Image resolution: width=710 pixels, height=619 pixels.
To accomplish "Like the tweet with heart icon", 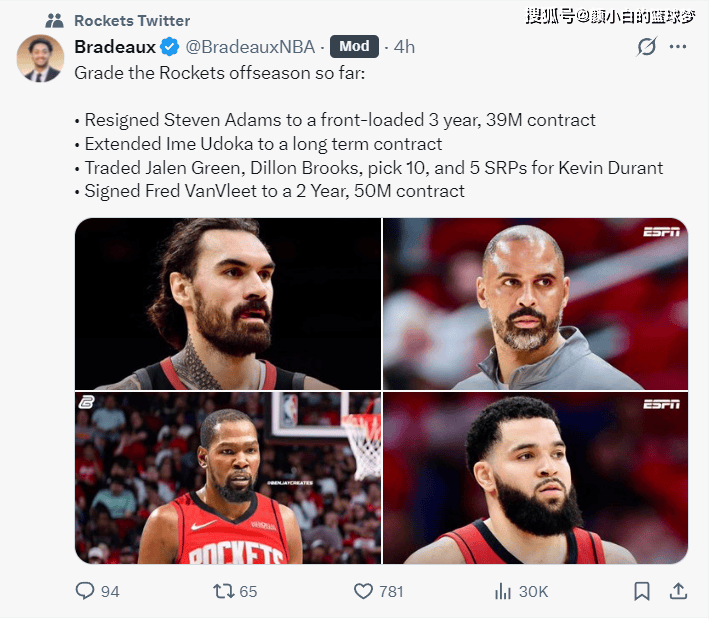I will pos(363,591).
